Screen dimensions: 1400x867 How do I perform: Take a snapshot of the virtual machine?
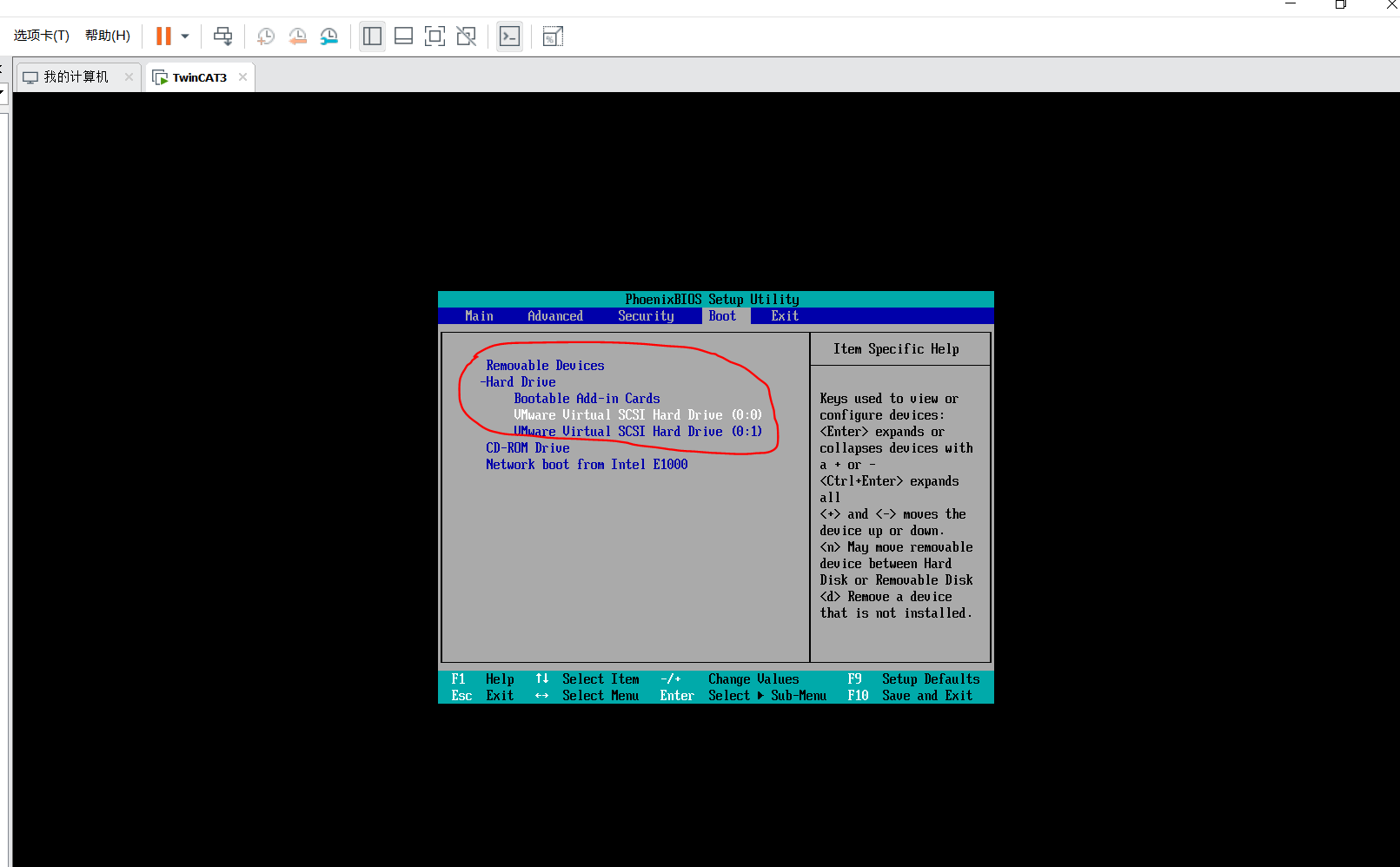[266, 36]
